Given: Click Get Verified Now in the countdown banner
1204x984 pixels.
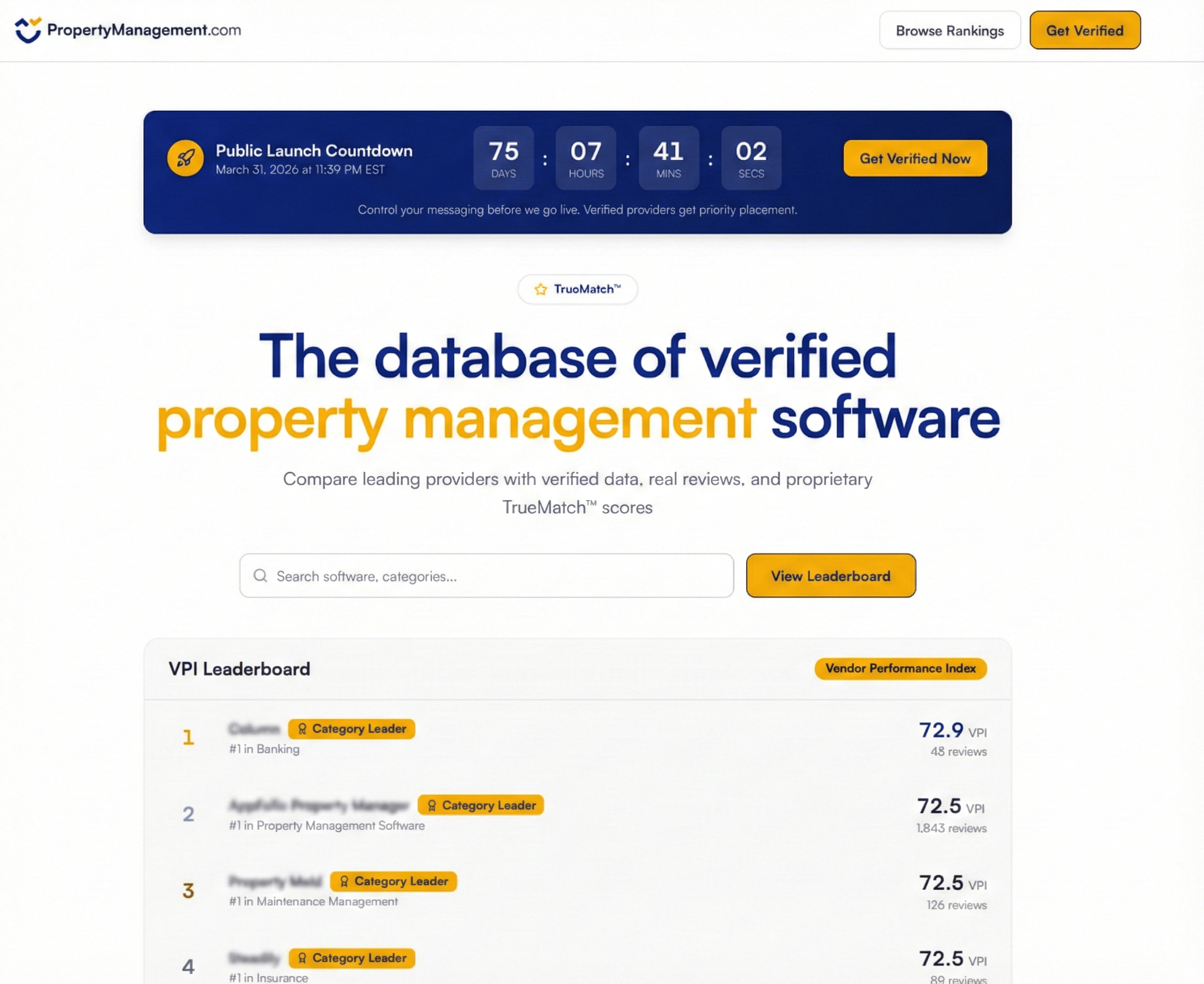Looking at the screenshot, I should [x=915, y=158].
